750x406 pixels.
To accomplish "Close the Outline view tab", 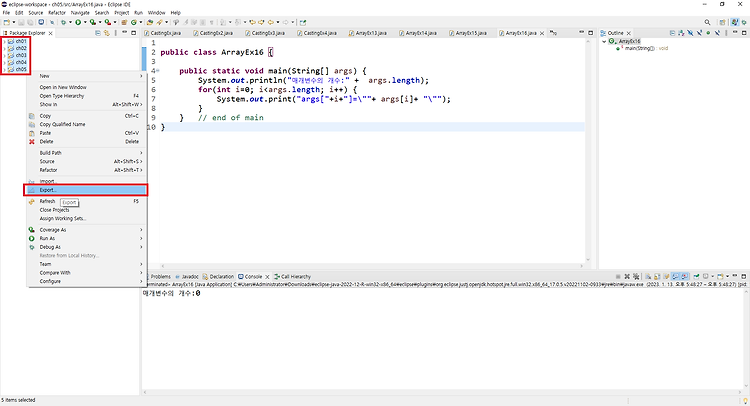I will (629, 33).
